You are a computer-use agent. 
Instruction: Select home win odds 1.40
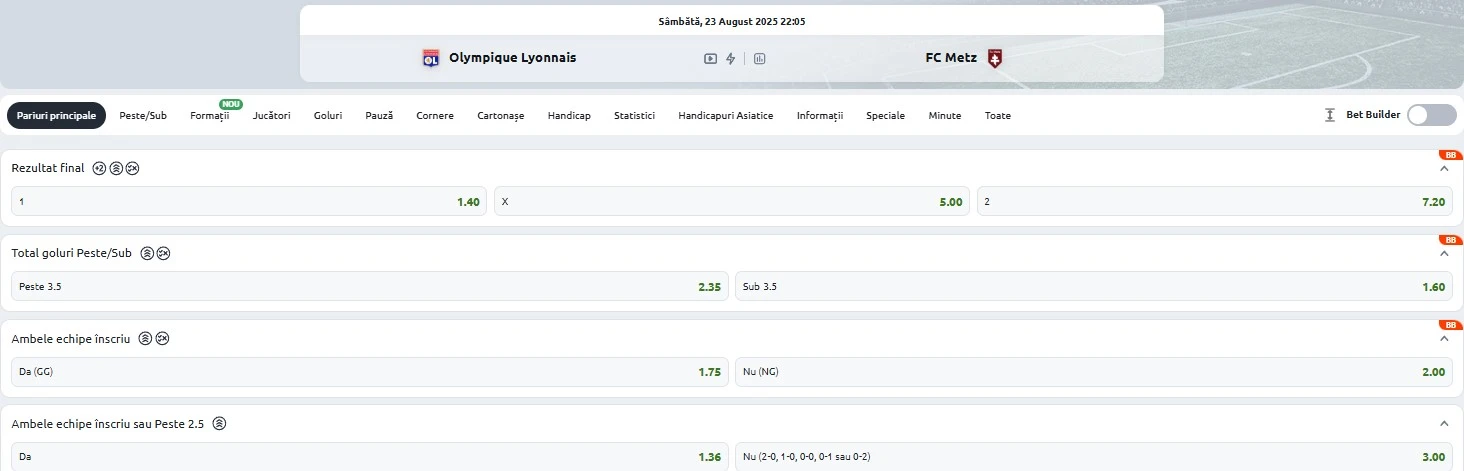[x=249, y=201]
